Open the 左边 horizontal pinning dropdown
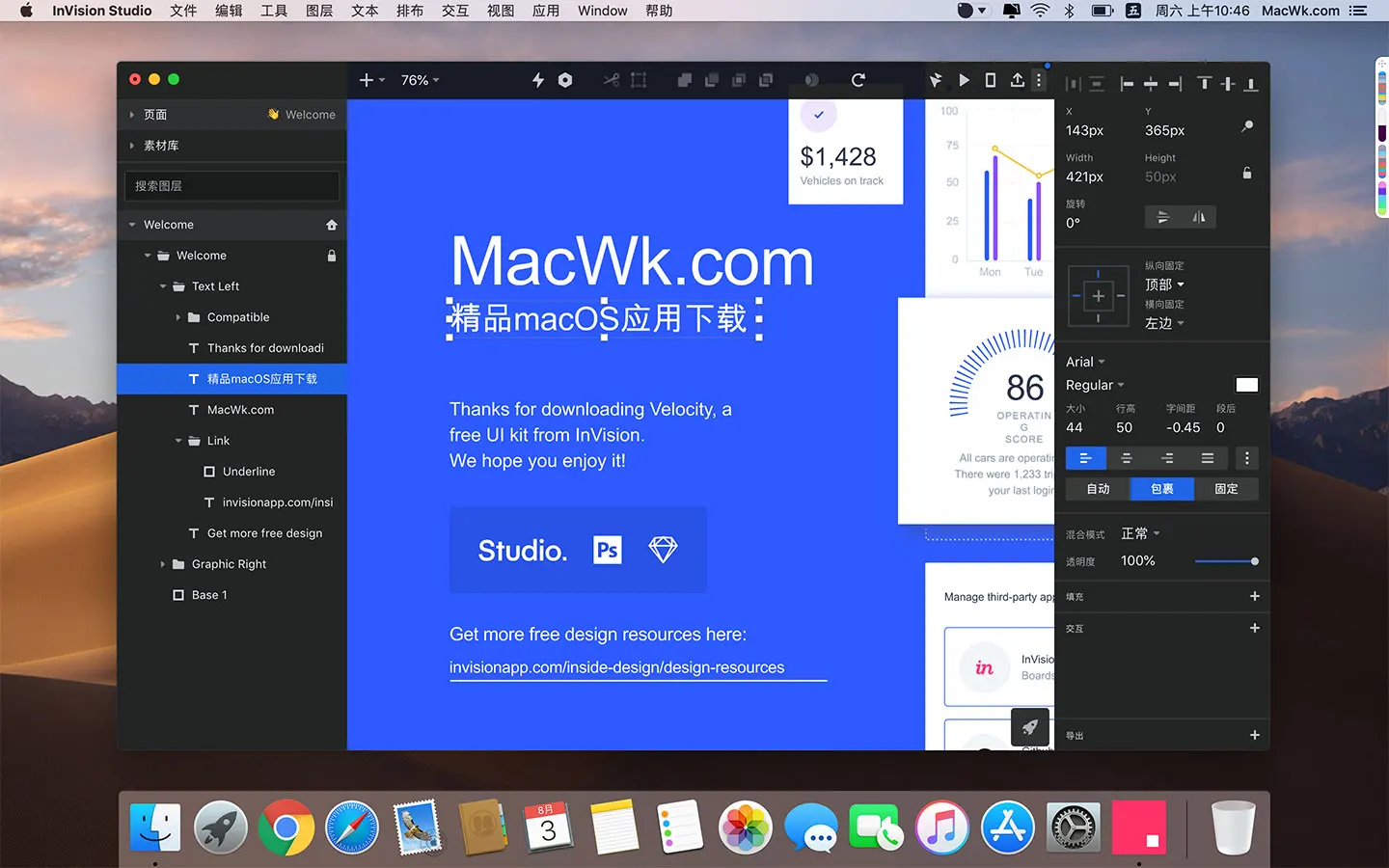The image size is (1389, 868). (1164, 323)
